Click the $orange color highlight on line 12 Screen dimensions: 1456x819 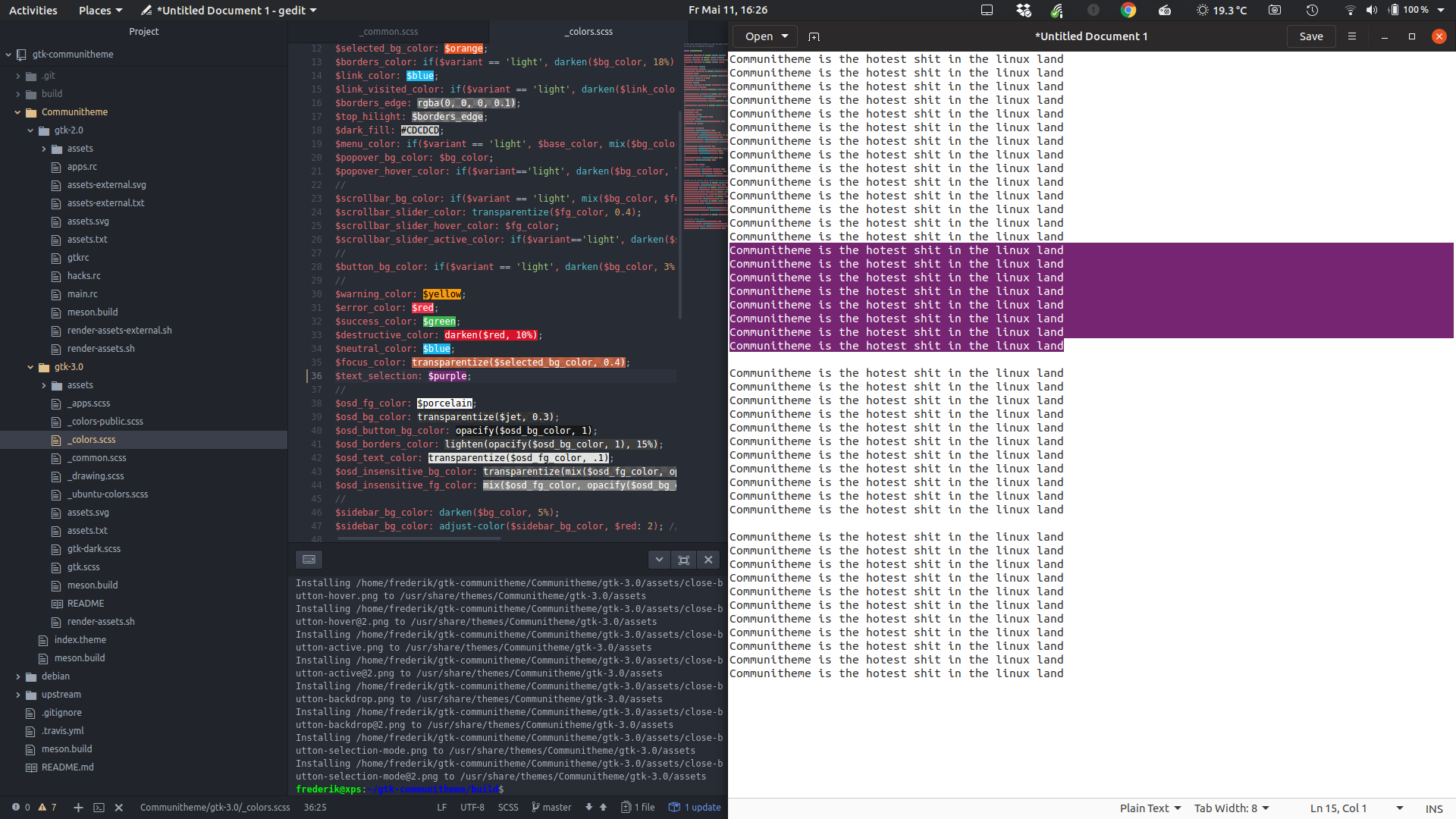click(463, 48)
